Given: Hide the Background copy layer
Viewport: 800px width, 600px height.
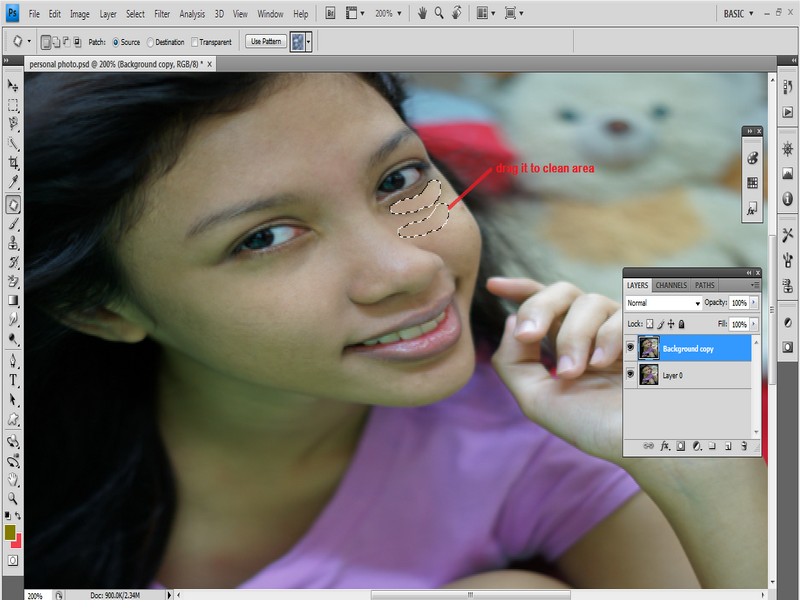Looking at the screenshot, I should (x=630, y=348).
